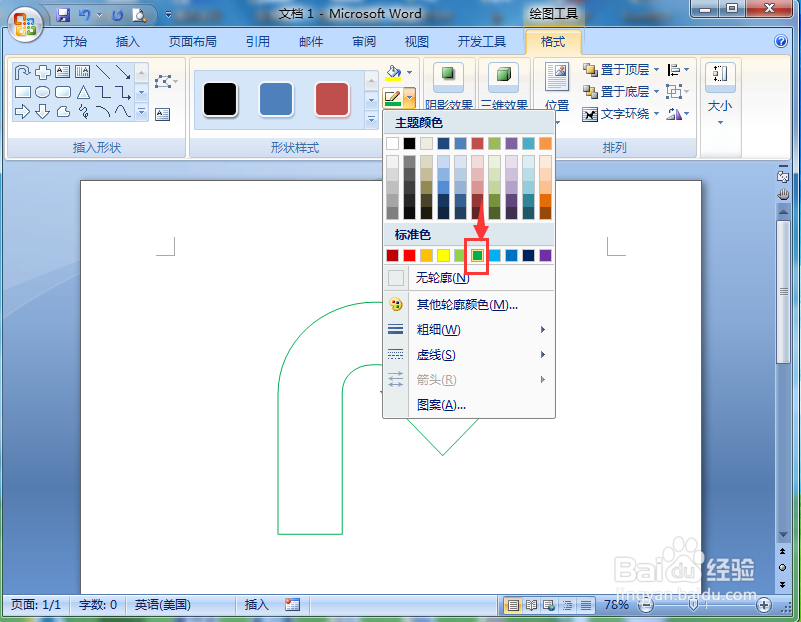Pick the cross shape in the gallery
Image resolution: width=801 pixels, height=622 pixels.
(x=42, y=73)
